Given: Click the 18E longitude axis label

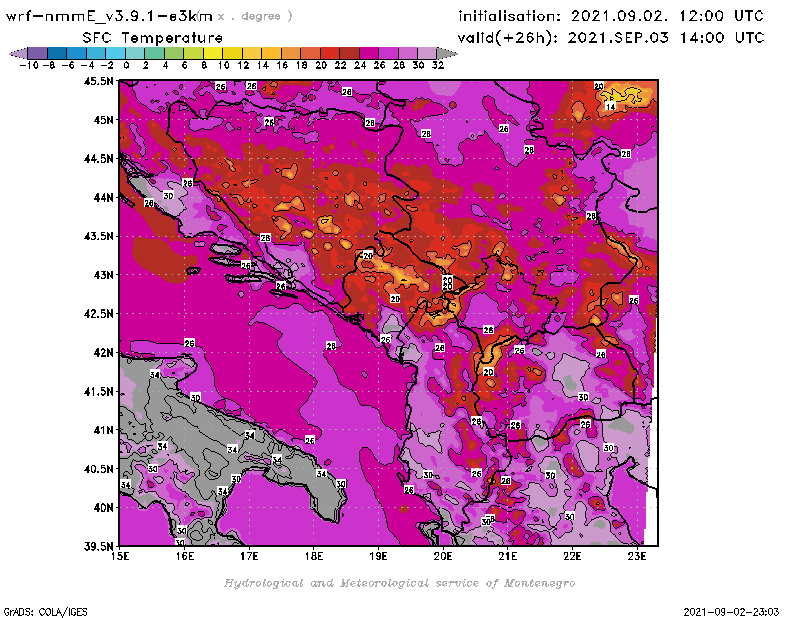Looking at the screenshot, I should [314, 556].
